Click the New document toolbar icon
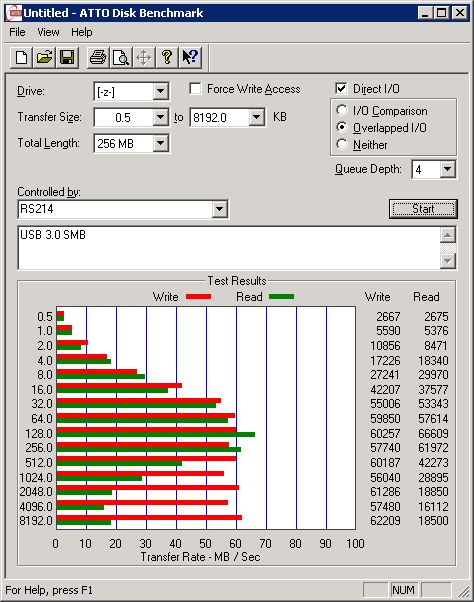 [x=21, y=58]
